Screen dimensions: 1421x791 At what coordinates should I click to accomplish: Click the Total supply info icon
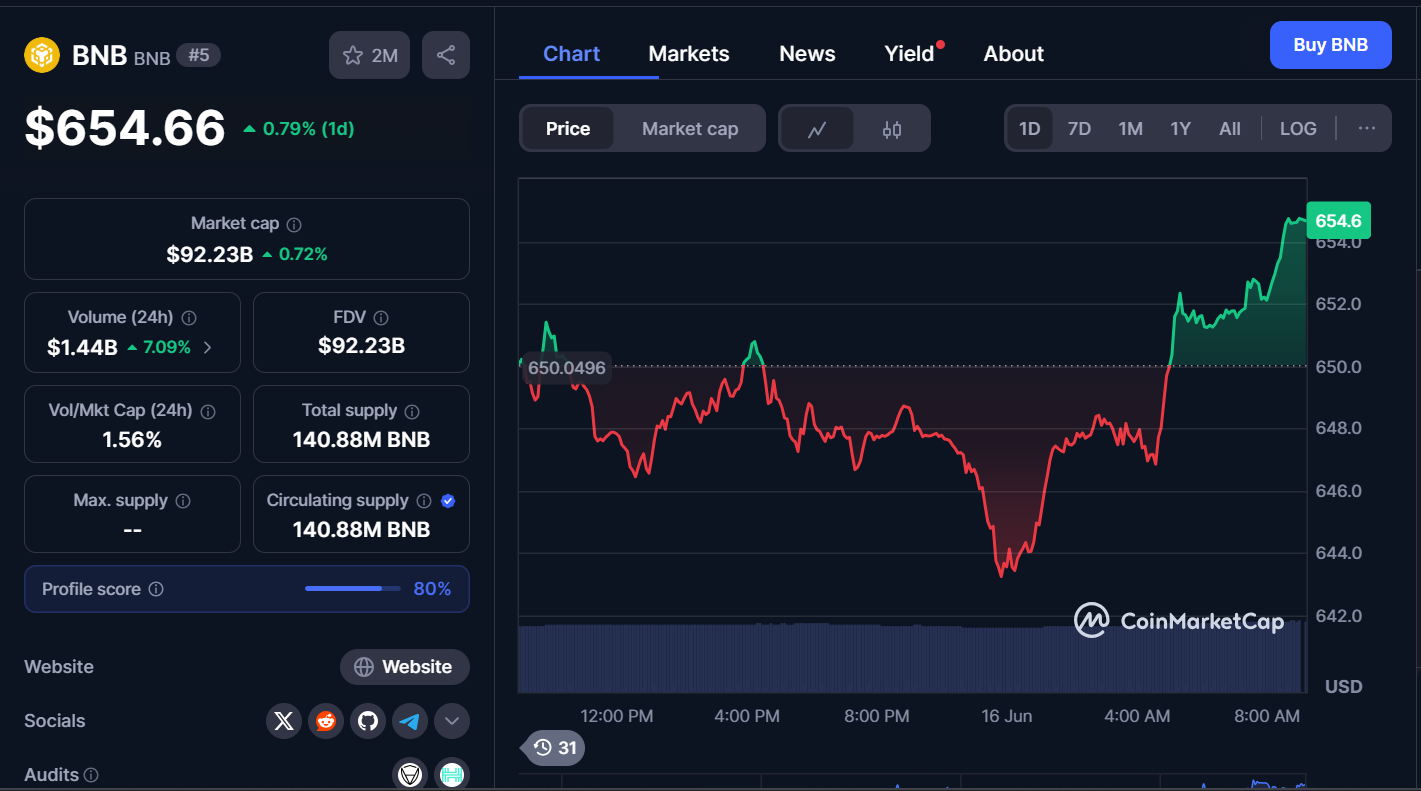tap(412, 411)
